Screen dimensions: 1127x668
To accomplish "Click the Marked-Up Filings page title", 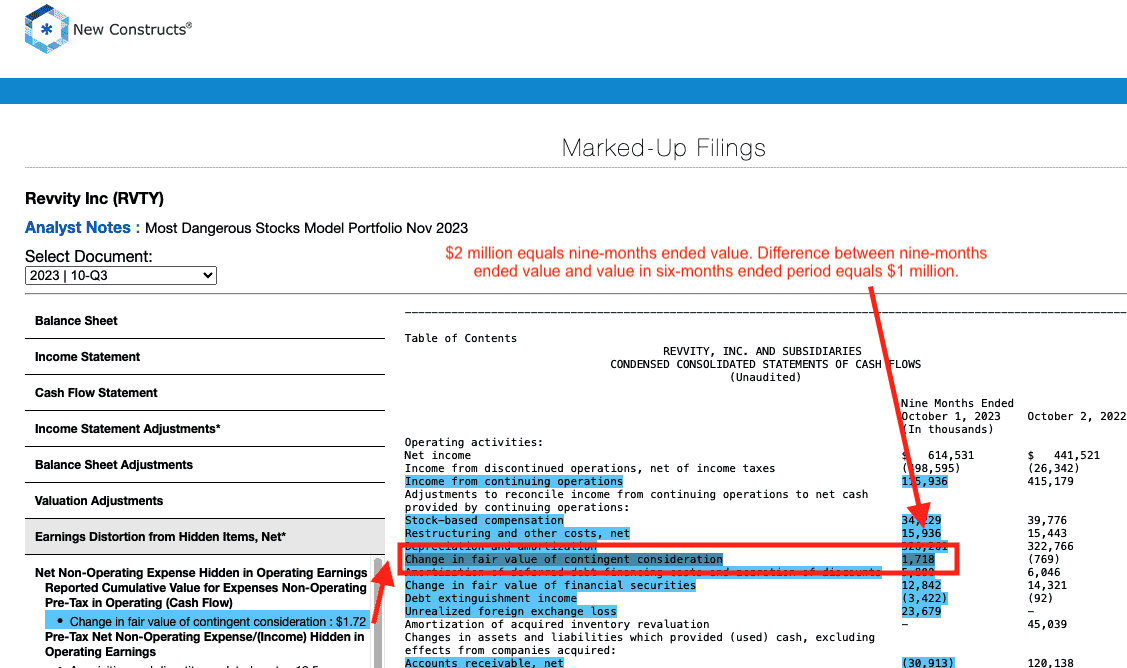I will pyautogui.click(x=663, y=147).
